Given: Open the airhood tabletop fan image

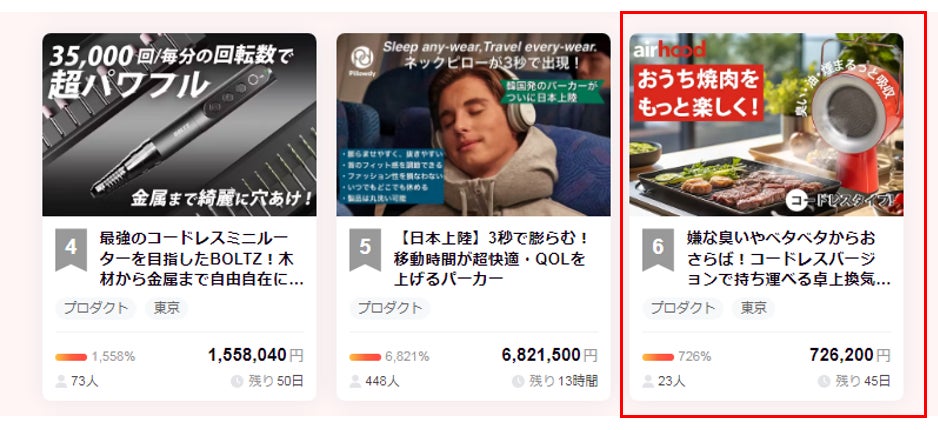Looking at the screenshot, I should (766, 124).
